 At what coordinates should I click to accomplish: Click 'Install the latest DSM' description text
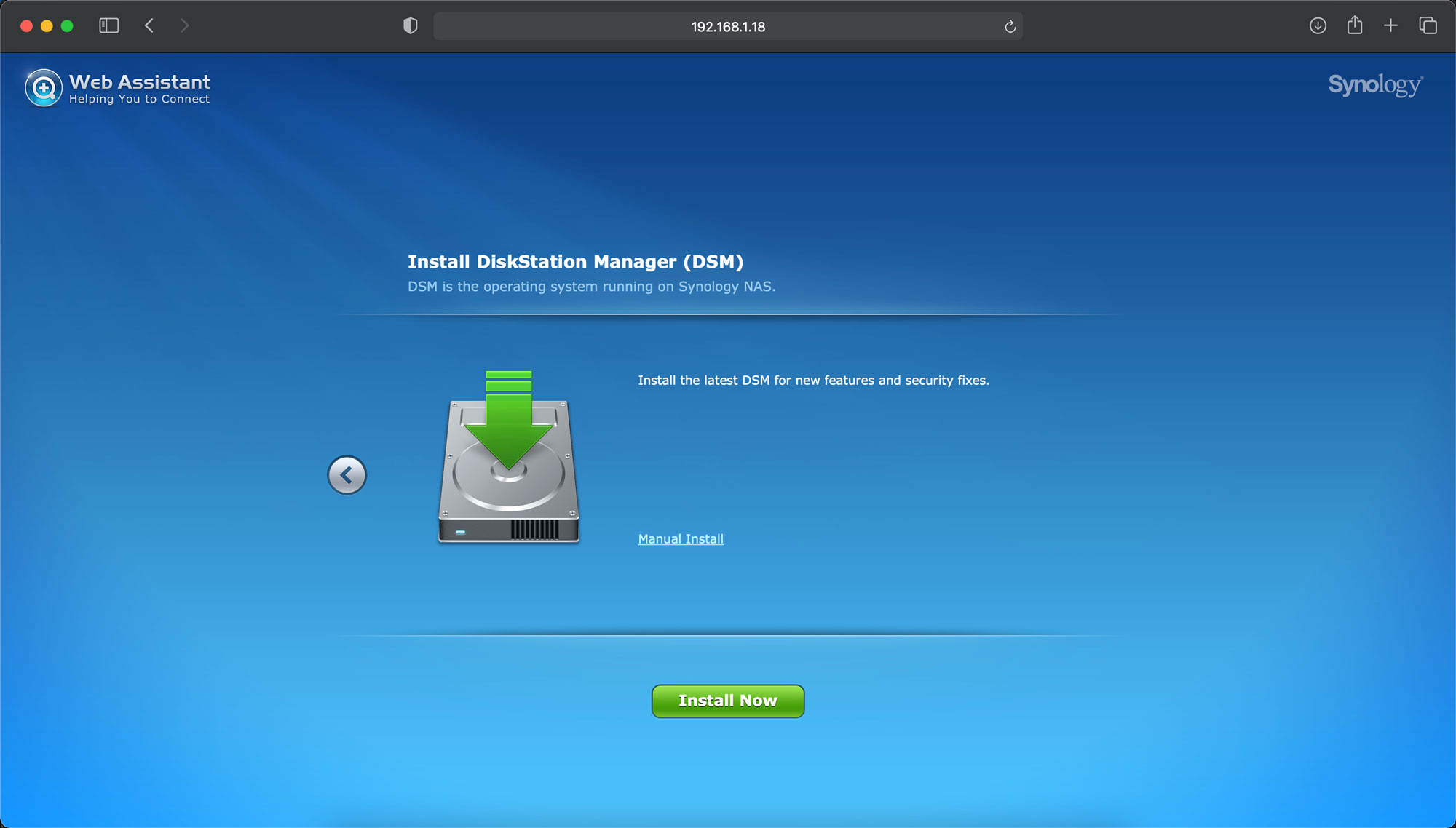coord(813,381)
